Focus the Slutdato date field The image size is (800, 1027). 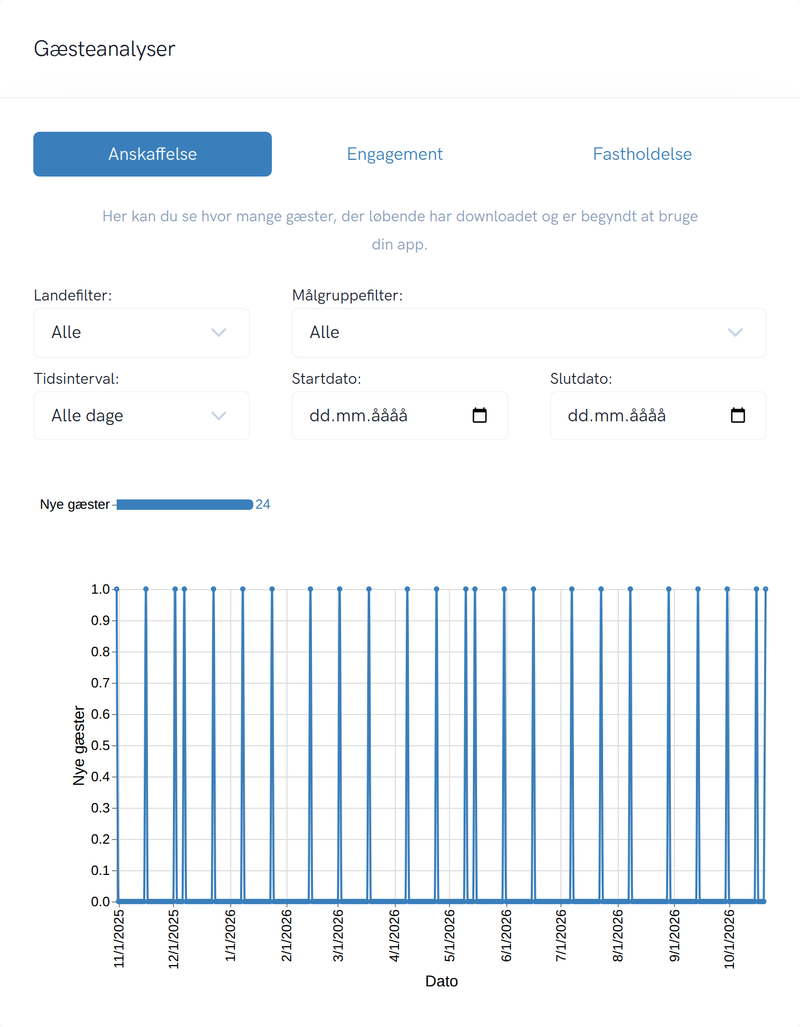click(x=658, y=415)
